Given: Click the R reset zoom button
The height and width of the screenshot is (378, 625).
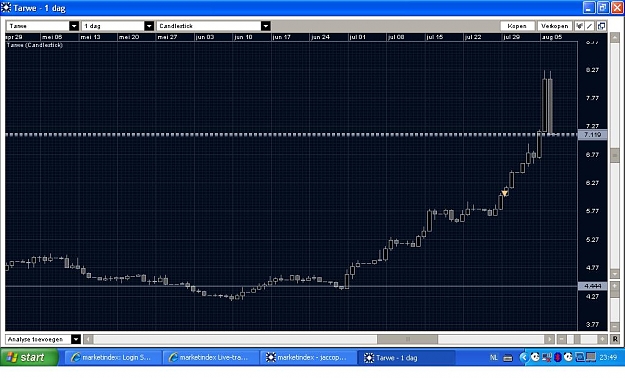Looking at the screenshot, I should (615, 339).
